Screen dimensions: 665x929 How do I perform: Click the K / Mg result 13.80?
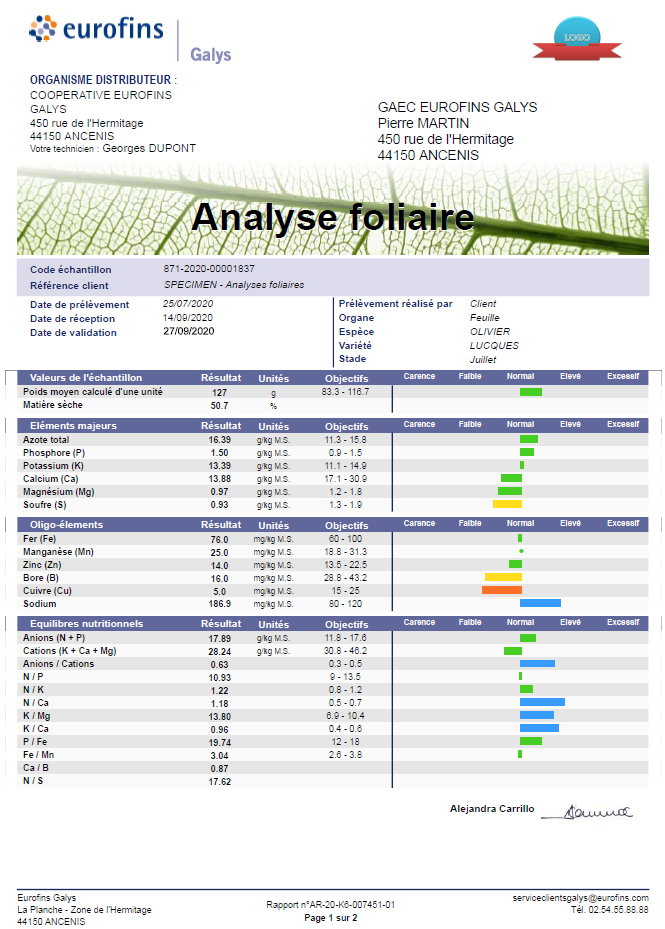[219, 716]
